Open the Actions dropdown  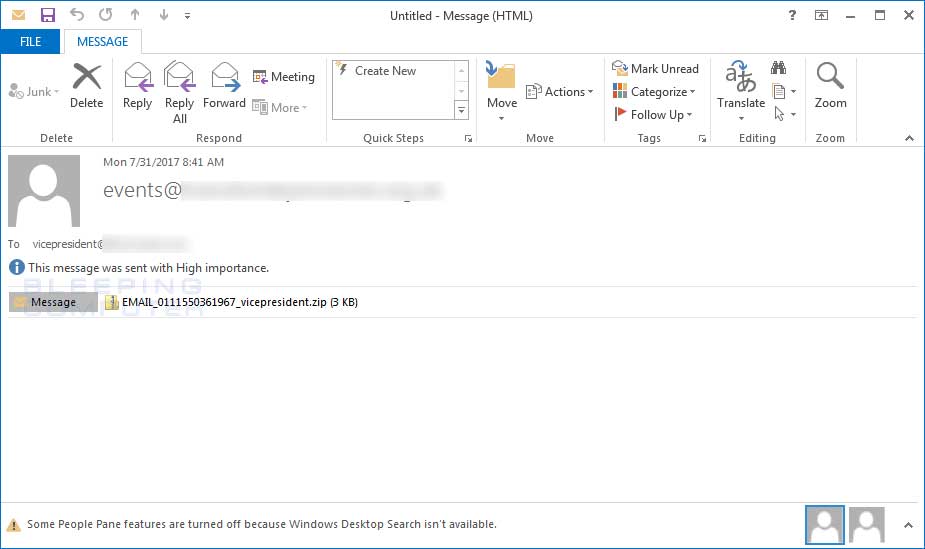coord(559,91)
